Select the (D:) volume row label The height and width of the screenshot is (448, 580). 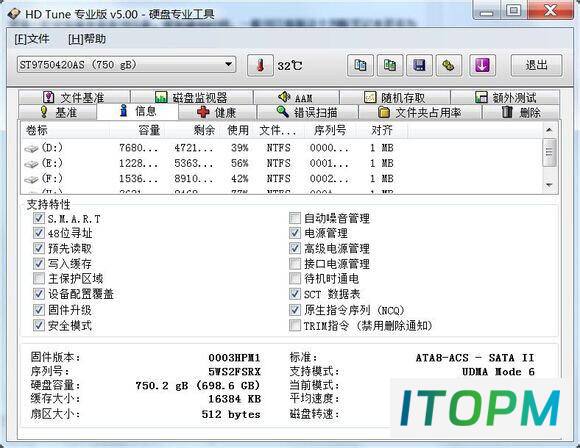(x=52, y=148)
